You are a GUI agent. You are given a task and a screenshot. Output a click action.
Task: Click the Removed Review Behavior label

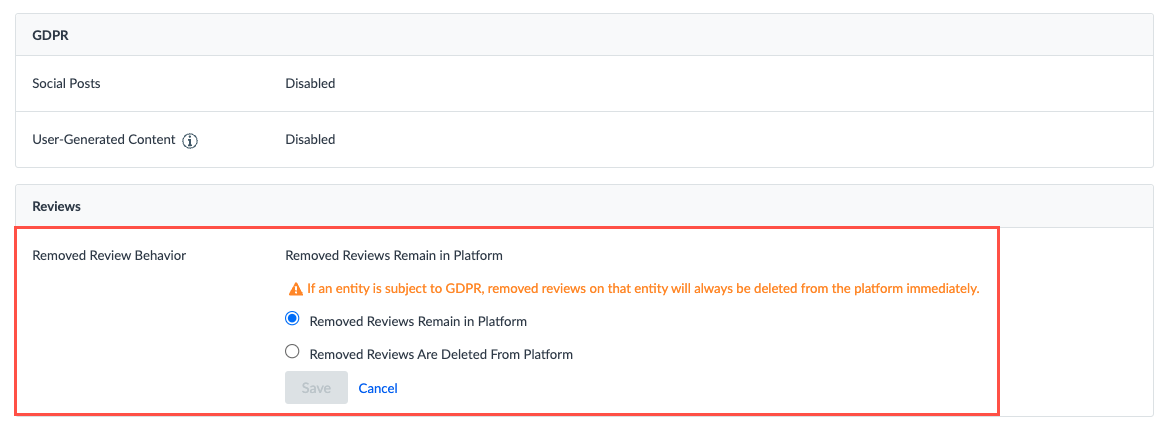click(109, 255)
